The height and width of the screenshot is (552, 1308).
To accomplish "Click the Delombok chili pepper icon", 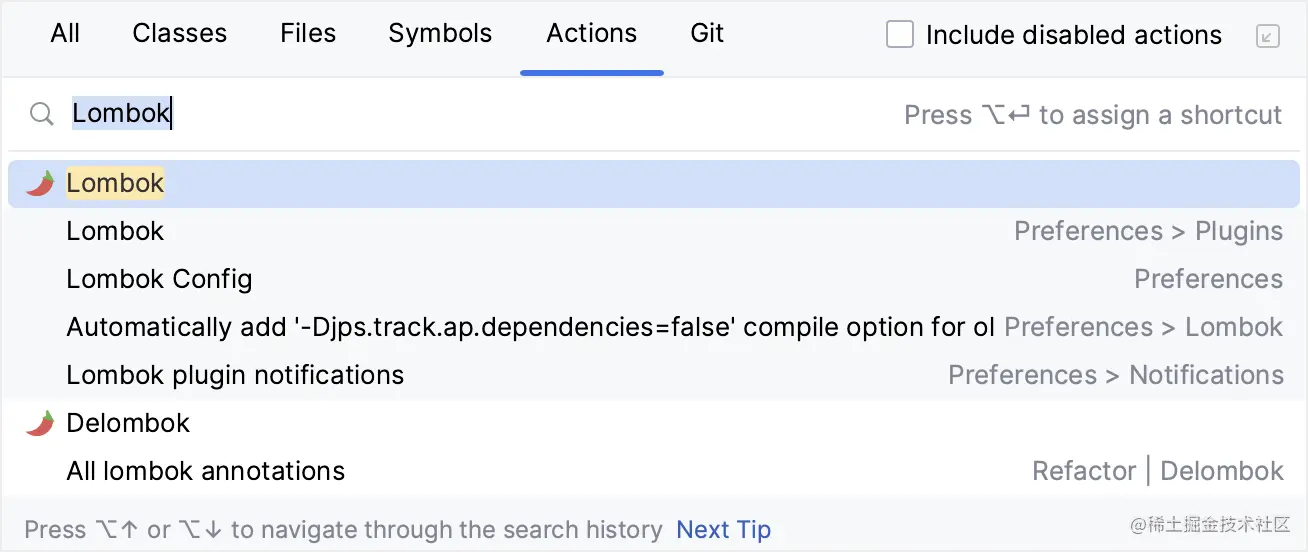I will coord(40,423).
